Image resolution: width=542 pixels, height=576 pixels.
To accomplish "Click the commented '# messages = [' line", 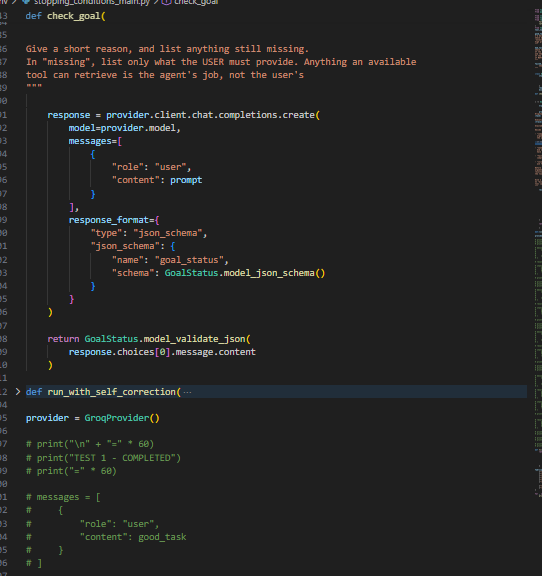I will coord(63,497).
